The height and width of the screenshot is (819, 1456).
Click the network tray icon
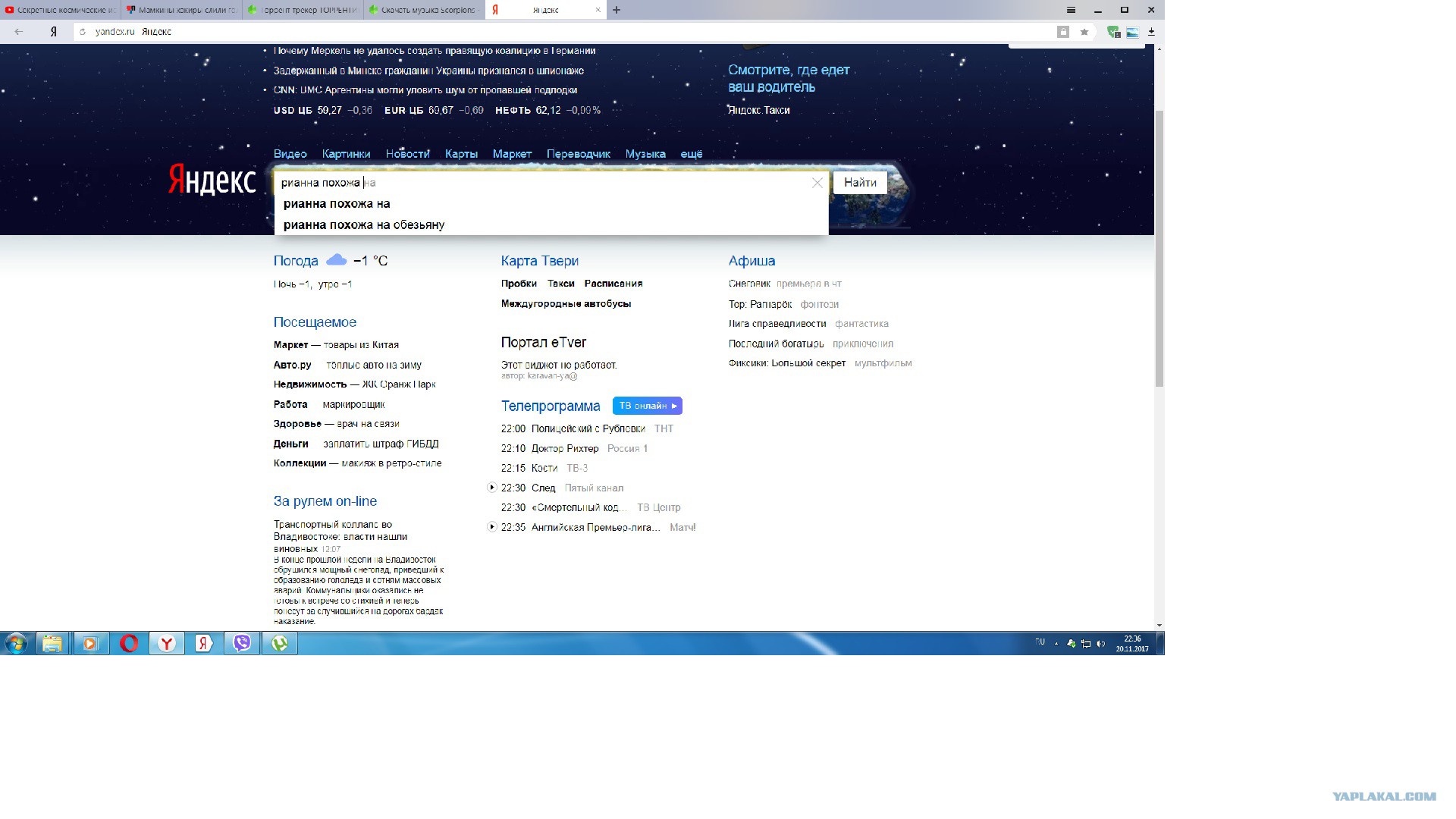[1086, 644]
